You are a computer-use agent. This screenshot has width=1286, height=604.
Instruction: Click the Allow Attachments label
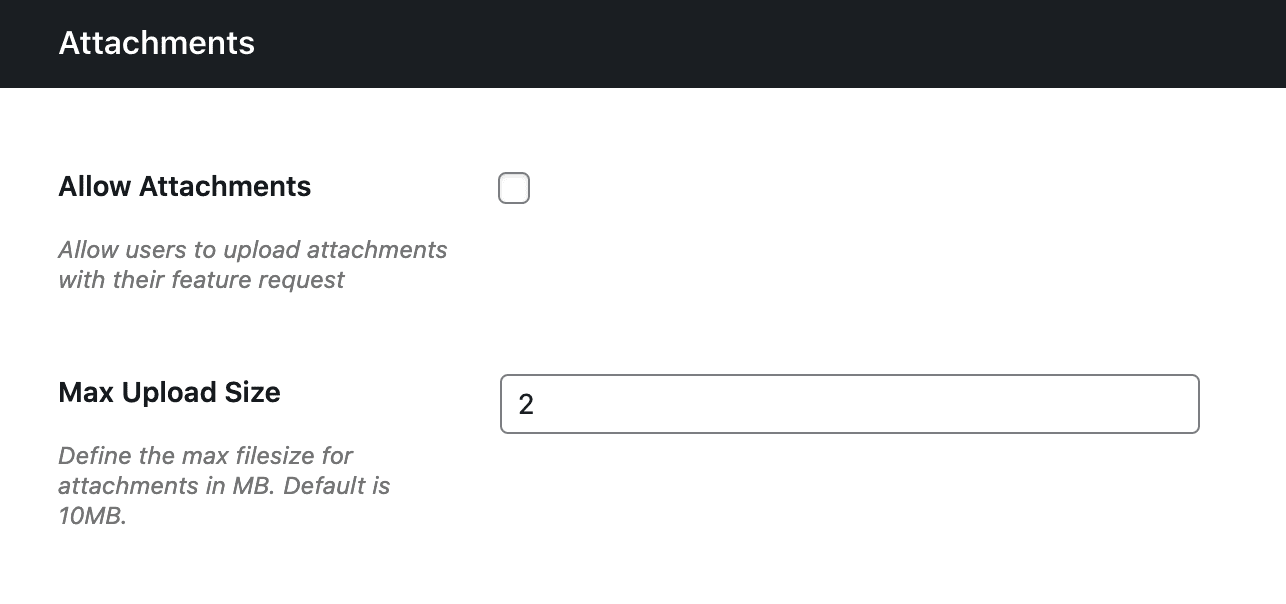pyautogui.click(x=185, y=187)
